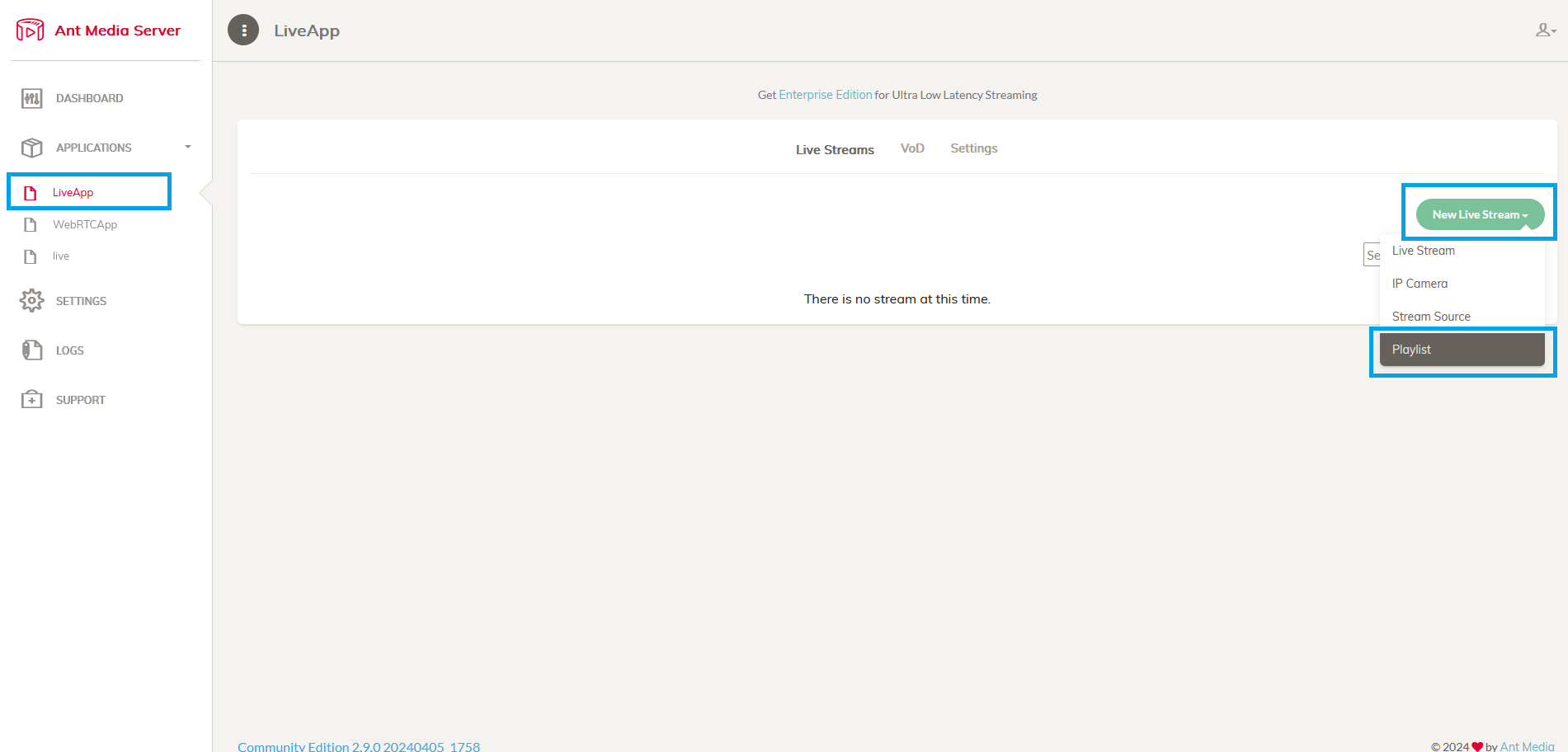1568x752 pixels.
Task: Open the Settings gear icon in sidebar
Action: [x=32, y=301]
